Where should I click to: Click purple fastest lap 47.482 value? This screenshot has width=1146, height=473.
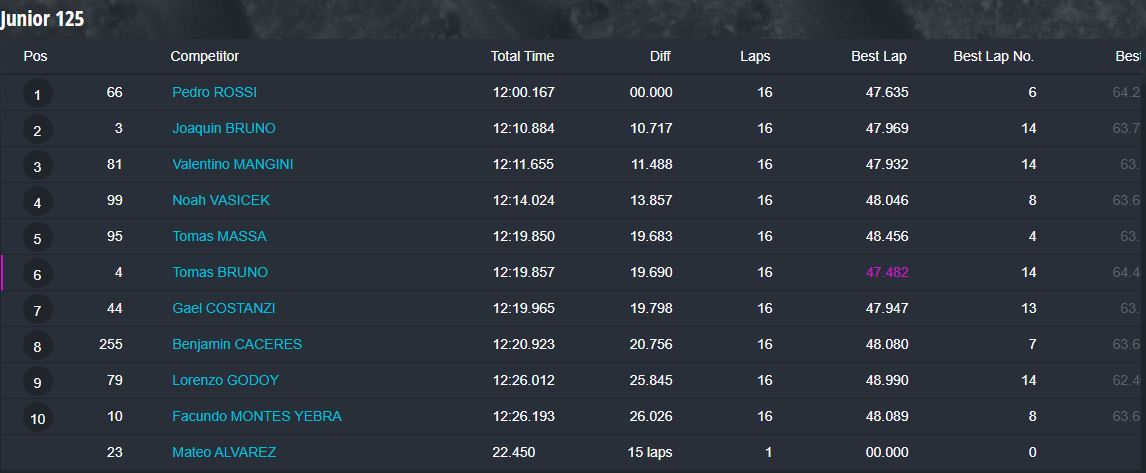[887, 272]
